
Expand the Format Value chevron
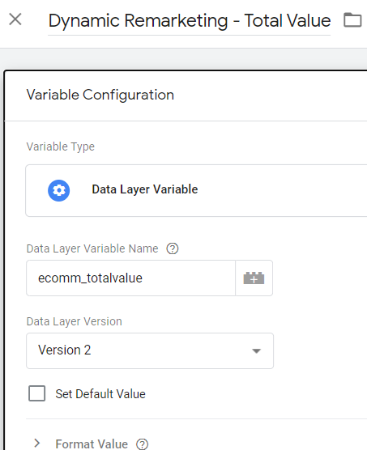pos(37,443)
